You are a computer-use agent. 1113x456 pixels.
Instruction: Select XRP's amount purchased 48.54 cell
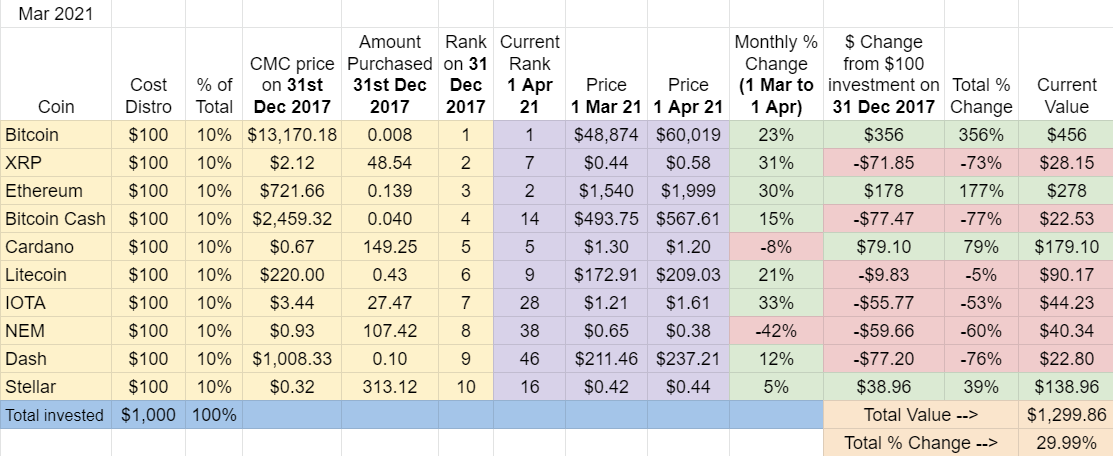click(x=389, y=160)
